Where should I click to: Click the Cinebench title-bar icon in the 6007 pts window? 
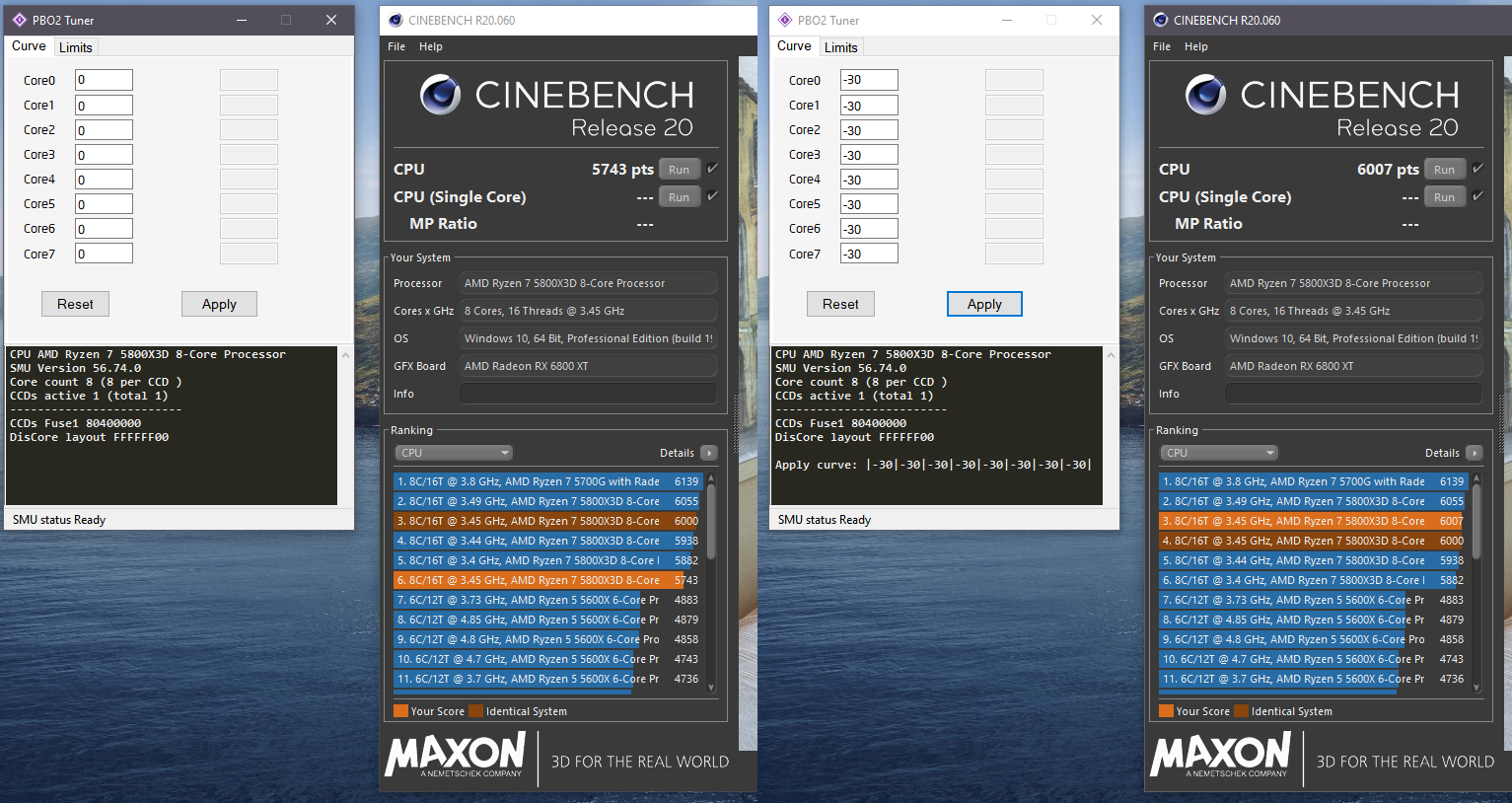pos(1161,20)
